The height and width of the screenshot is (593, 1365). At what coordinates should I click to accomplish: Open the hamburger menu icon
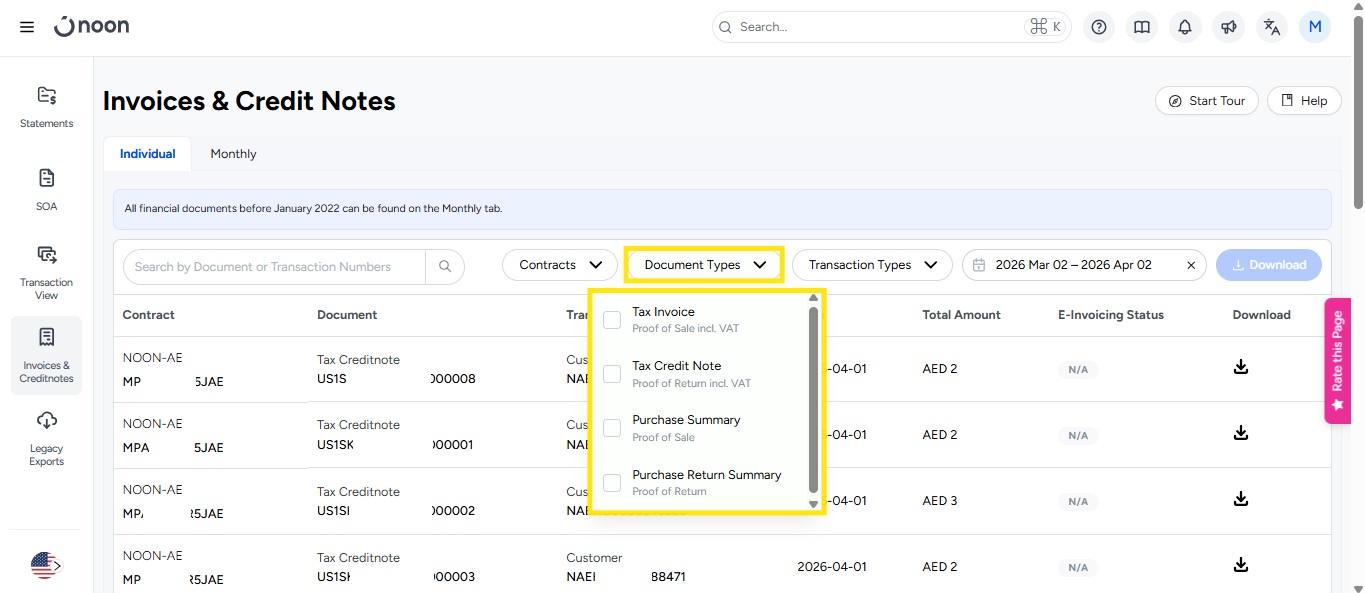click(x=27, y=27)
